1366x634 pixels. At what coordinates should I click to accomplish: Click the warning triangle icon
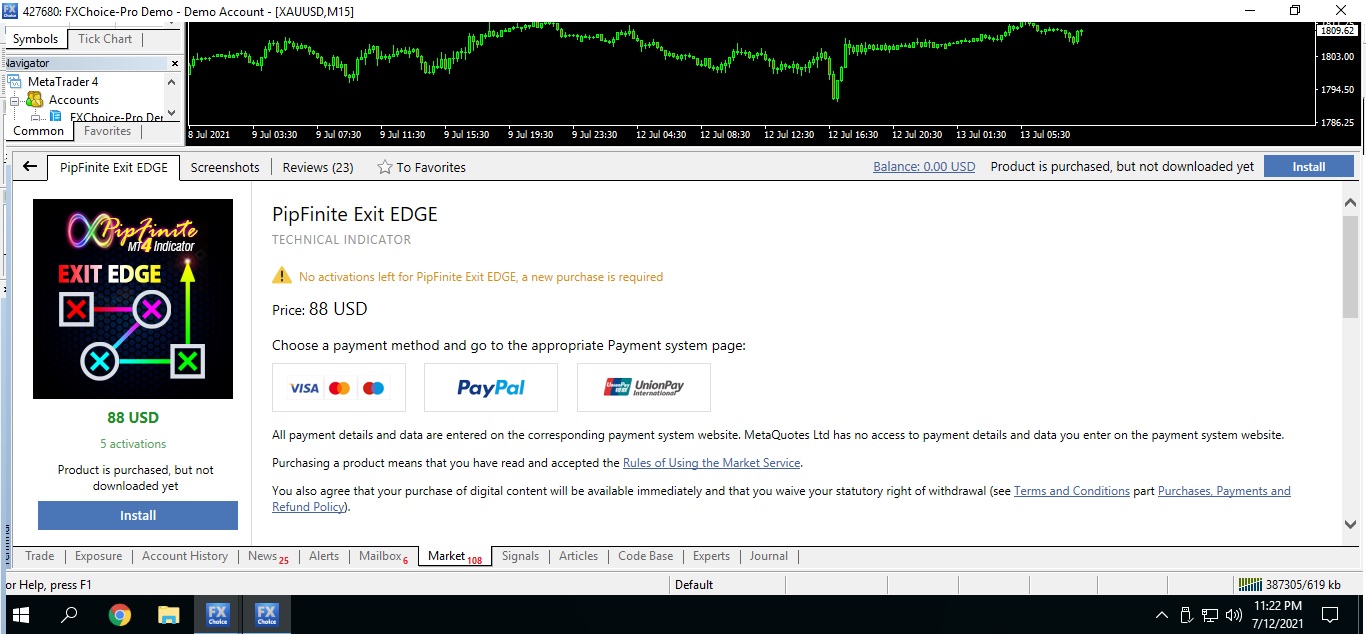[282, 276]
